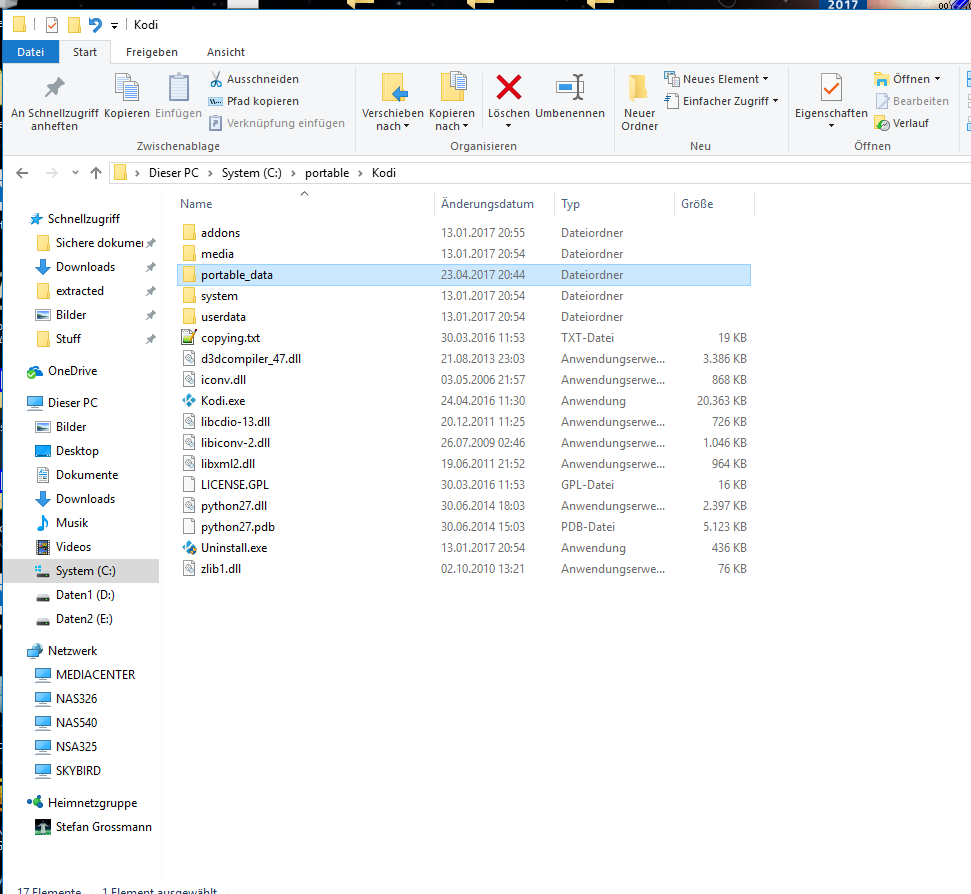Select Uninstall.exe file
This screenshot has width=971, height=894.
(233, 548)
